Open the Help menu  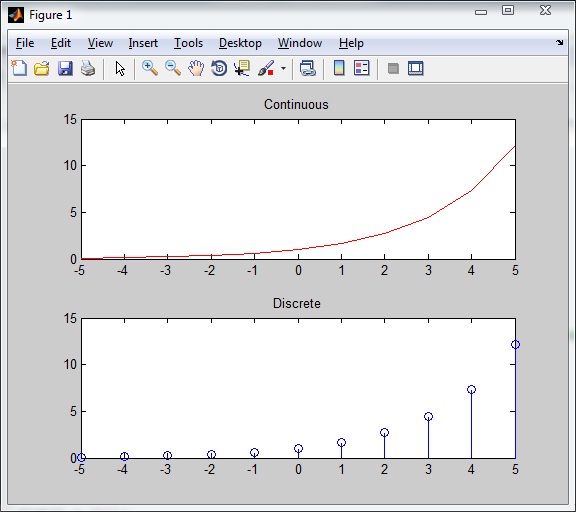[x=351, y=43]
